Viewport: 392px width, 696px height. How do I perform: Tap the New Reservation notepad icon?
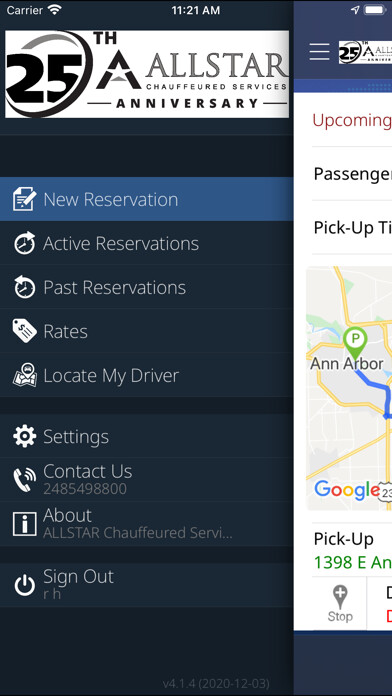(25, 199)
